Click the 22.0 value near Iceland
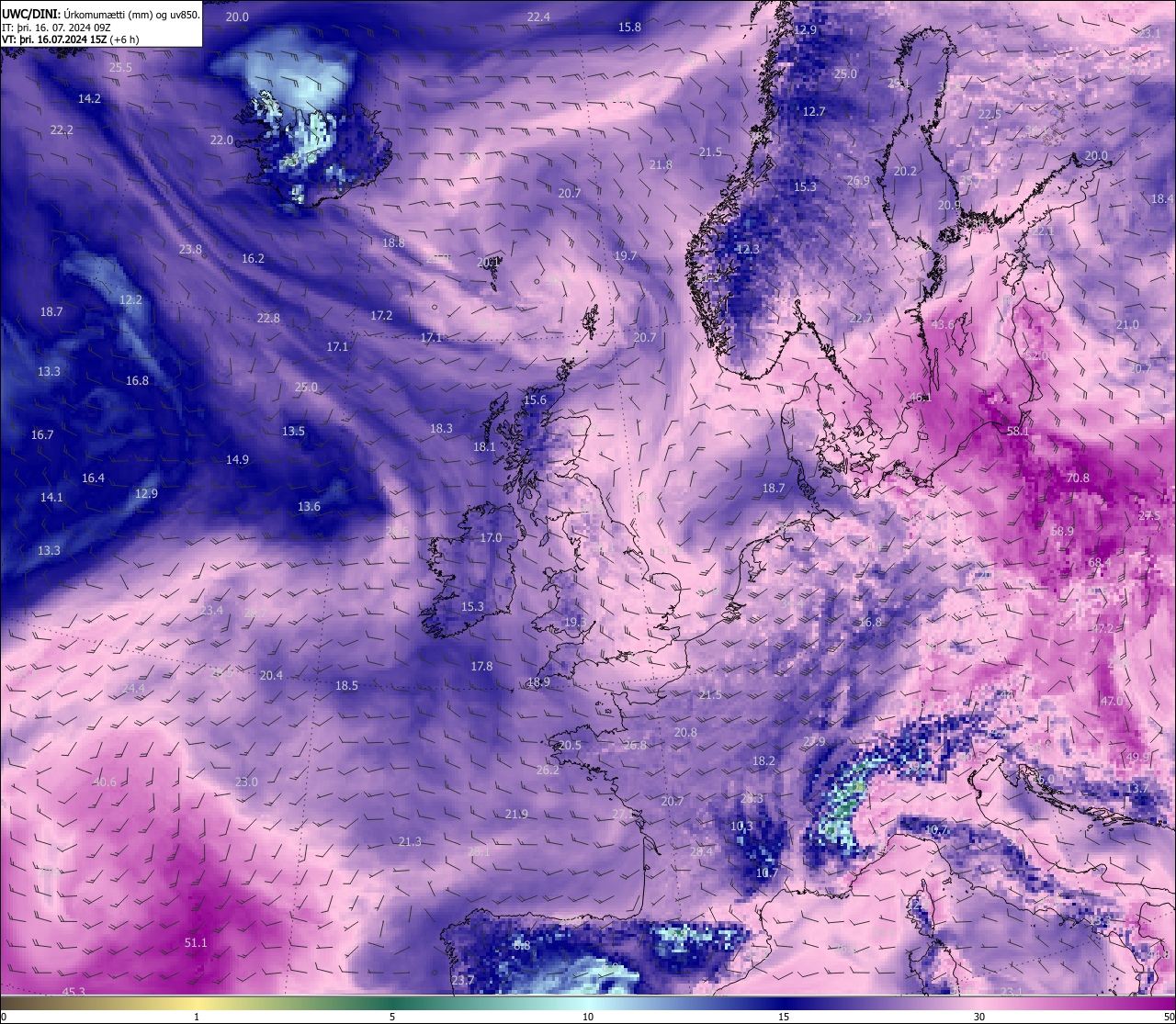 point(221,140)
